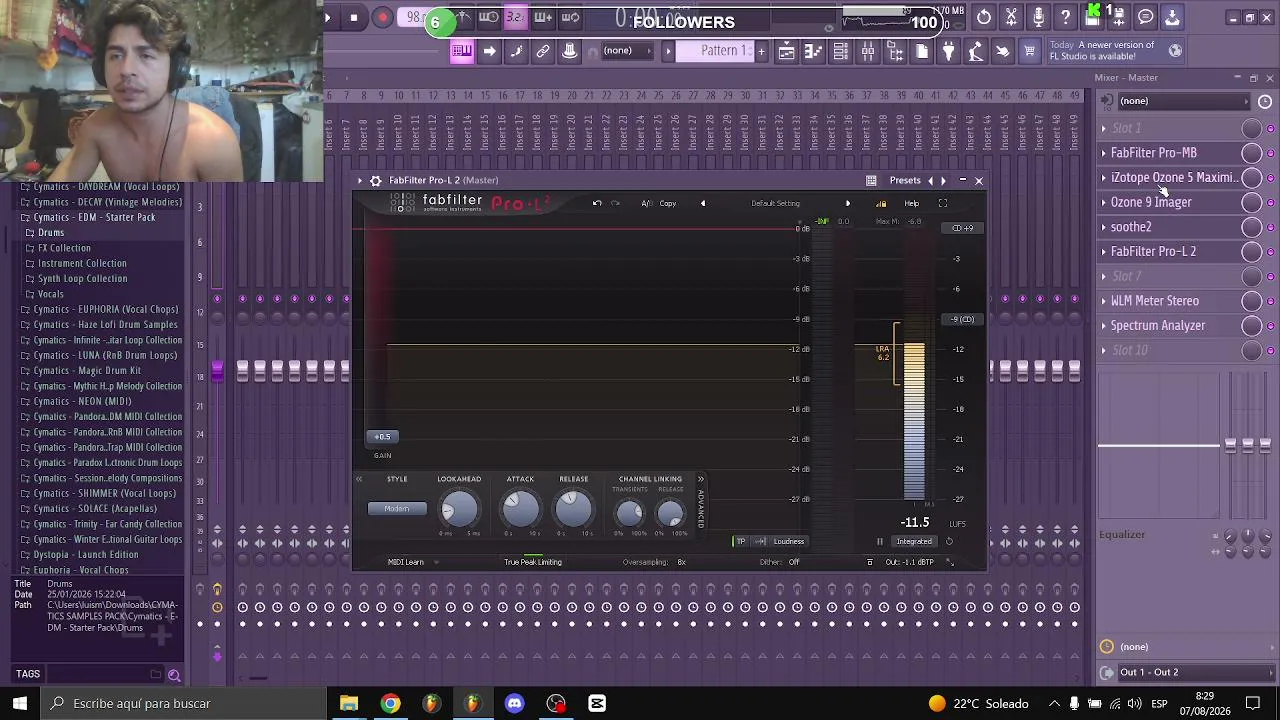
Task: Open the Integrated loudness mode dropdown
Action: [914, 542]
